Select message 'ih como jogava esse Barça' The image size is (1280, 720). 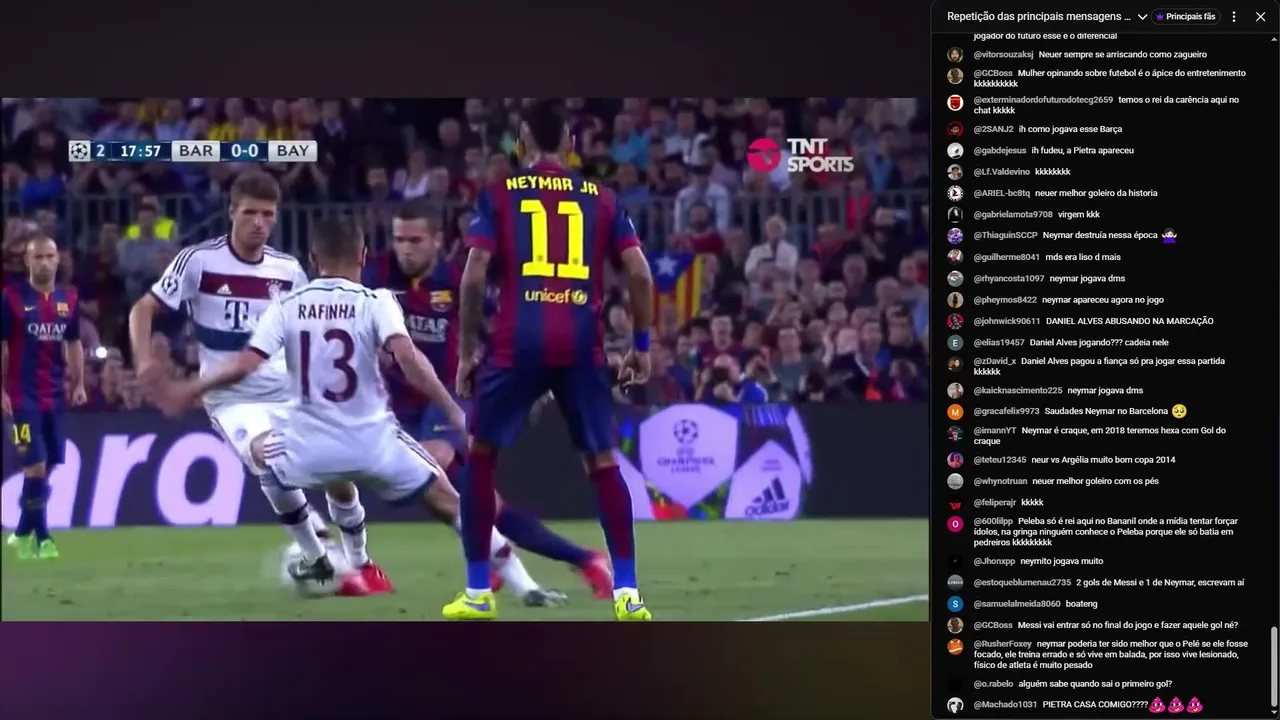(x=1070, y=129)
